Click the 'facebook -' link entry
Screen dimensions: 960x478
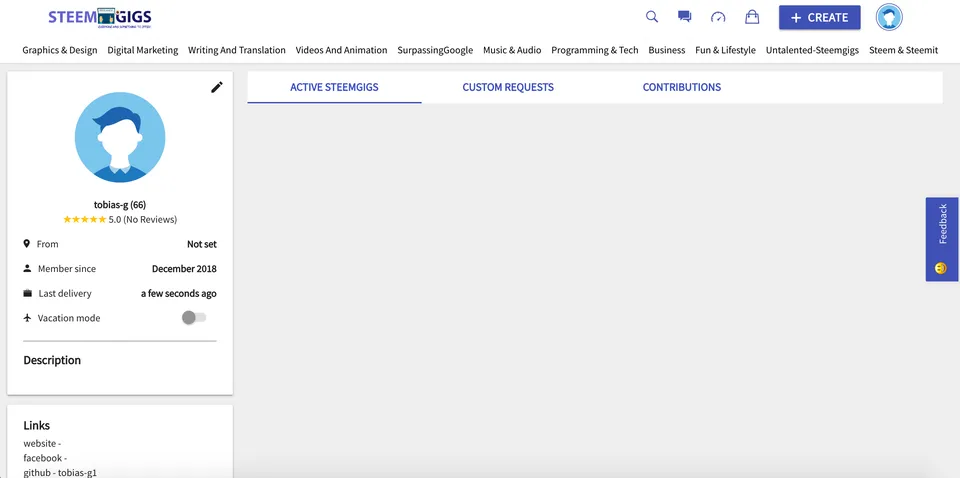pyautogui.click(x=45, y=458)
